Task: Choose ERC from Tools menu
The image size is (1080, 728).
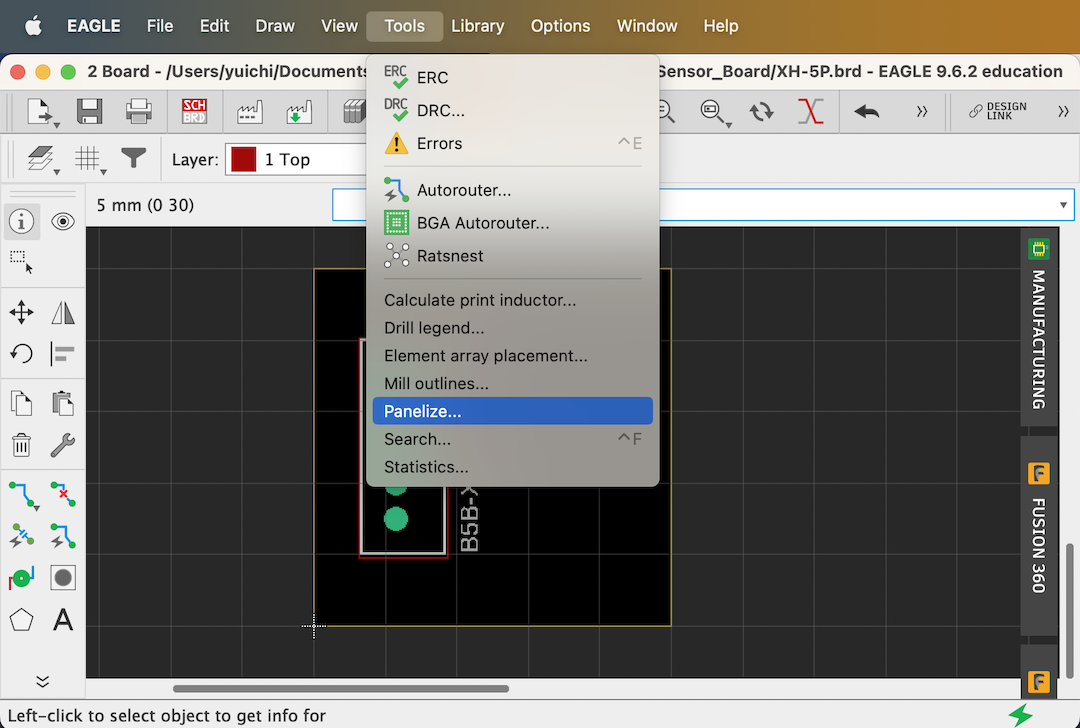Action: (x=512, y=77)
